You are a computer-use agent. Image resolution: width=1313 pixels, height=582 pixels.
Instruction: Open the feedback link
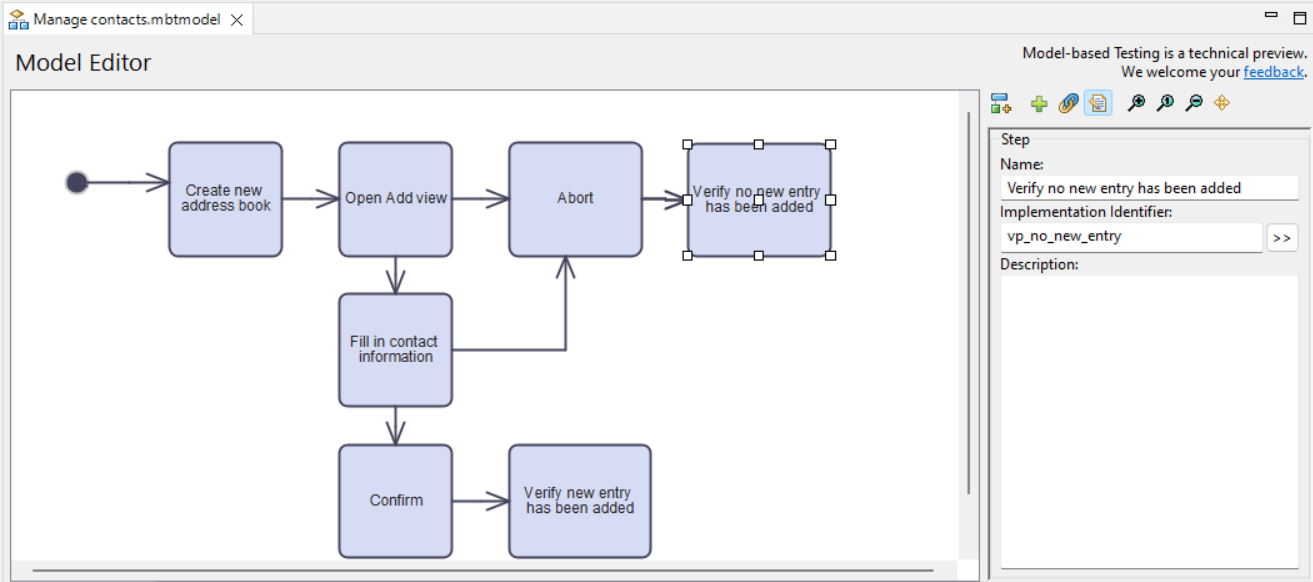pyautogui.click(x=1273, y=72)
